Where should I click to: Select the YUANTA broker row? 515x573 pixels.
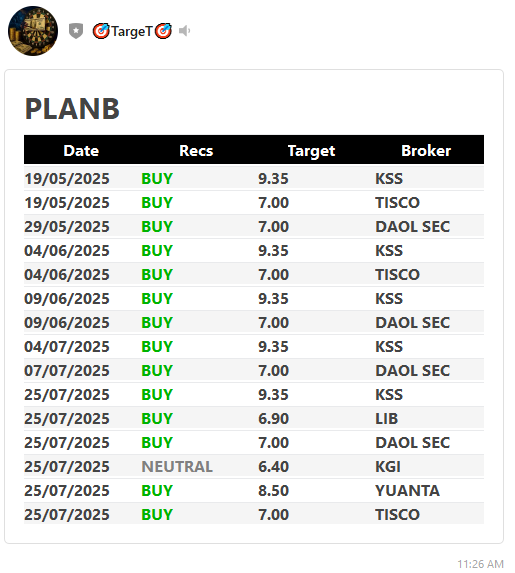[254, 490]
